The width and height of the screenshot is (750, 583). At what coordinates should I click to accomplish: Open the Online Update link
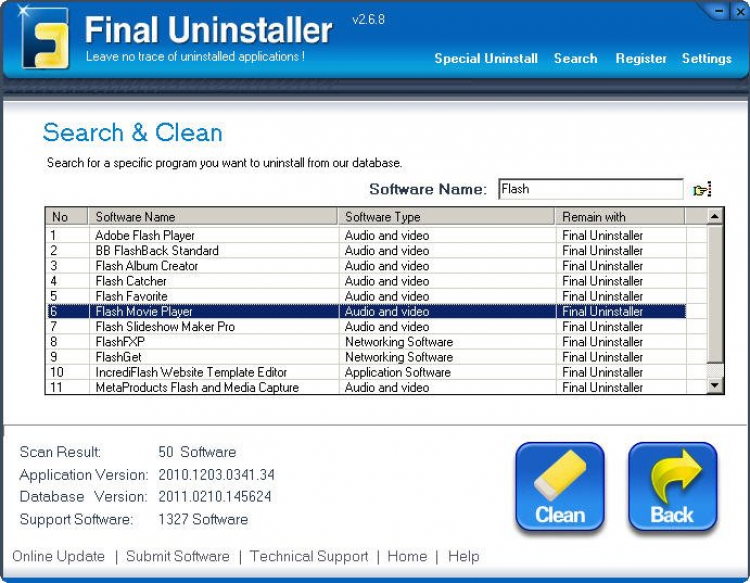pos(58,556)
